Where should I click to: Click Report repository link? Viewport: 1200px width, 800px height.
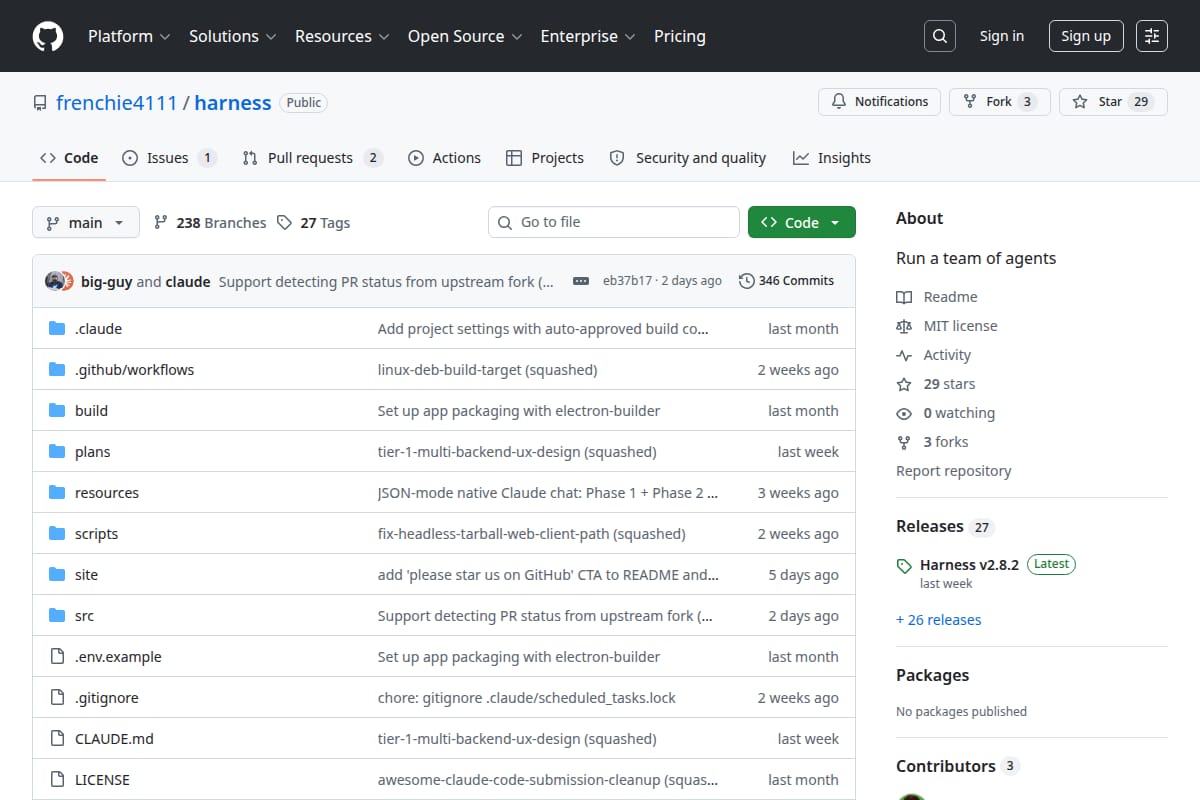953,471
